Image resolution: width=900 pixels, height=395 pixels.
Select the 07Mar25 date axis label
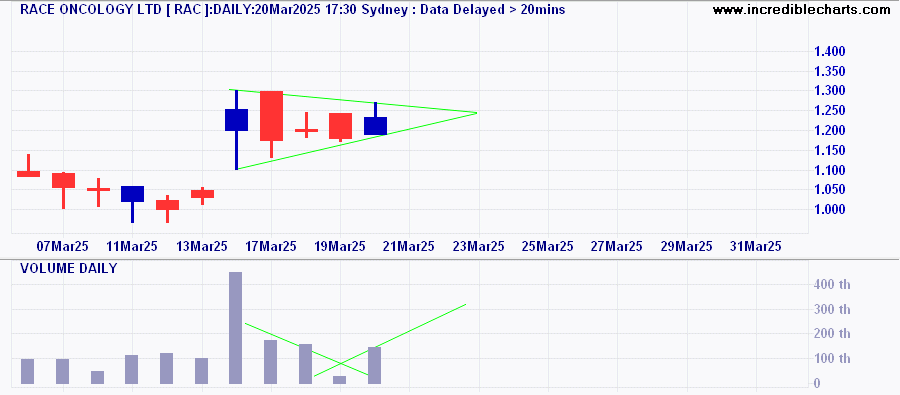[x=63, y=246]
